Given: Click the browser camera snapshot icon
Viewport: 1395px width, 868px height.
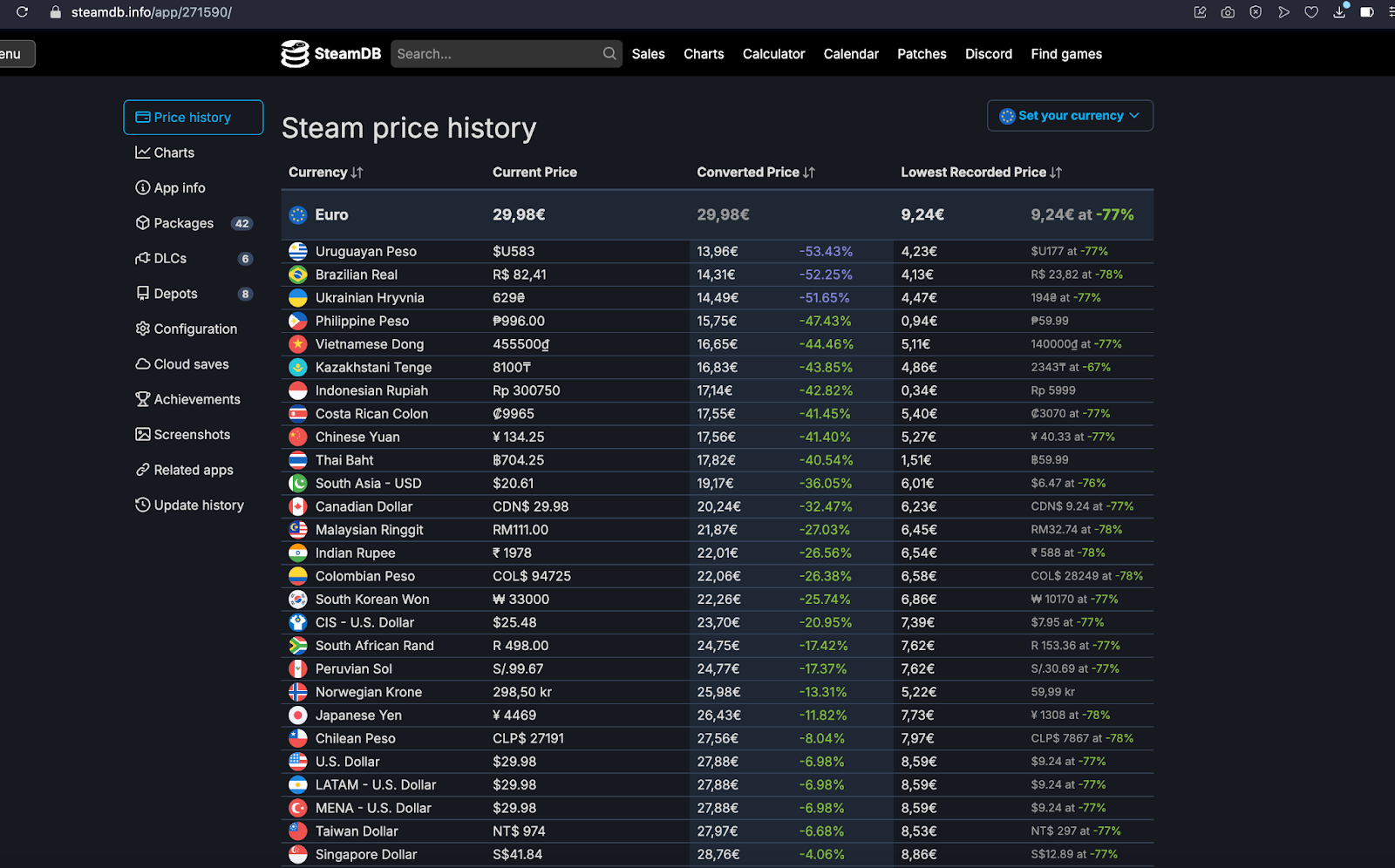Looking at the screenshot, I should click(1228, 12).
